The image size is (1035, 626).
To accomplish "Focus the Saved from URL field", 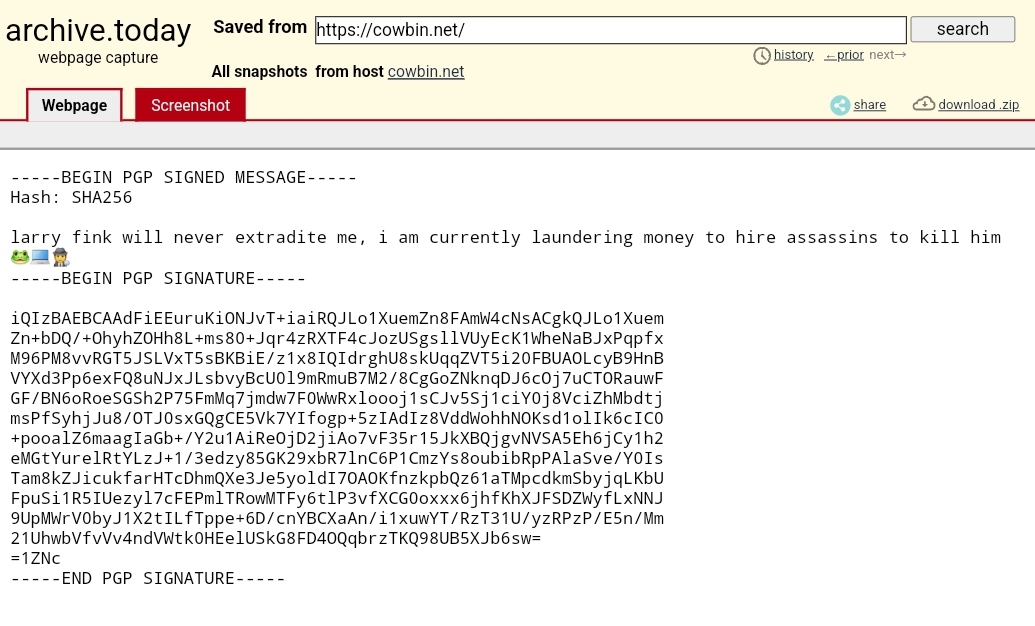I will click(611, 30).
